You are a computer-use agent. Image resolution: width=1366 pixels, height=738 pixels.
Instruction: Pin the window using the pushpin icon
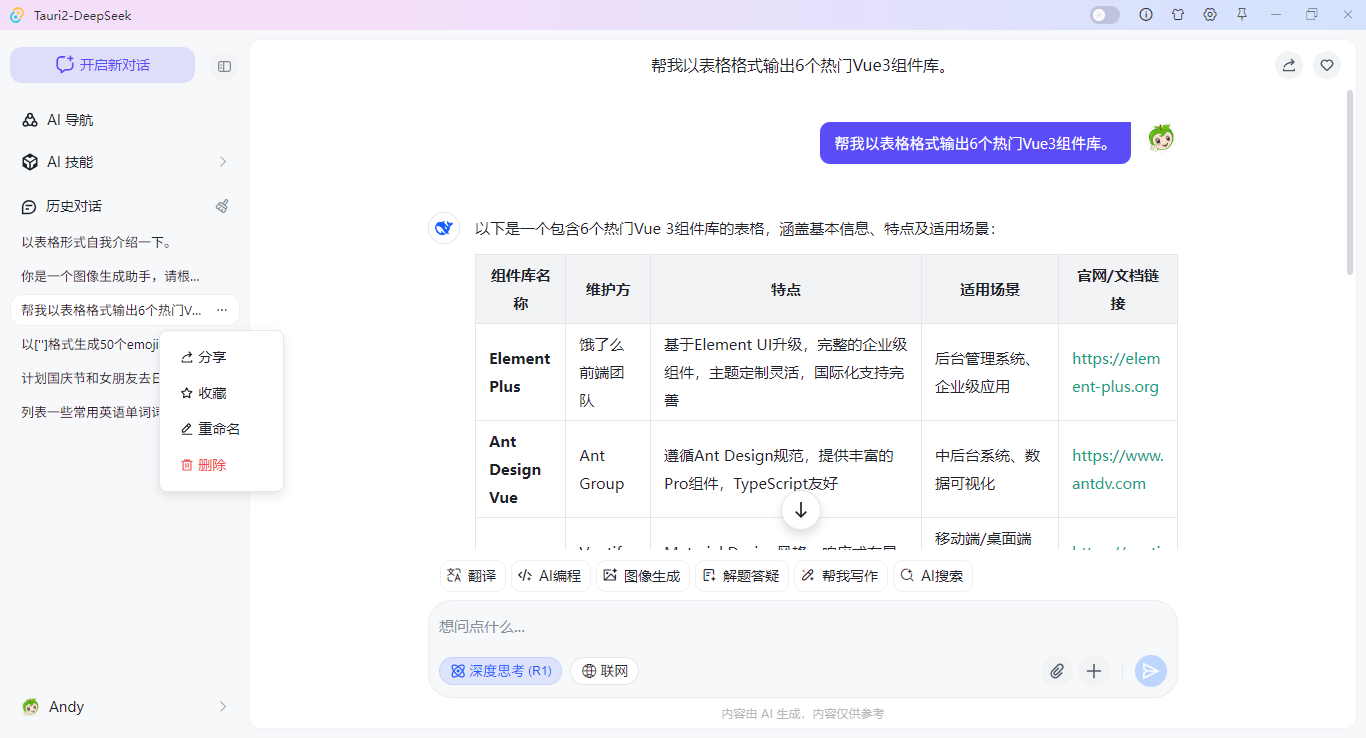click(x=1241, y=15)
